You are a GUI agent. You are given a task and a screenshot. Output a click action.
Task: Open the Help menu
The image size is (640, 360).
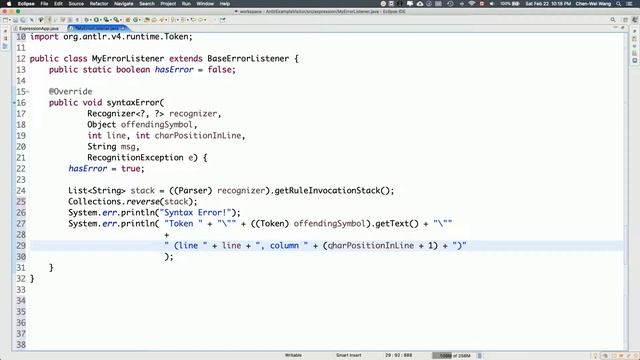pyautogui.click(x=224, y=4)
